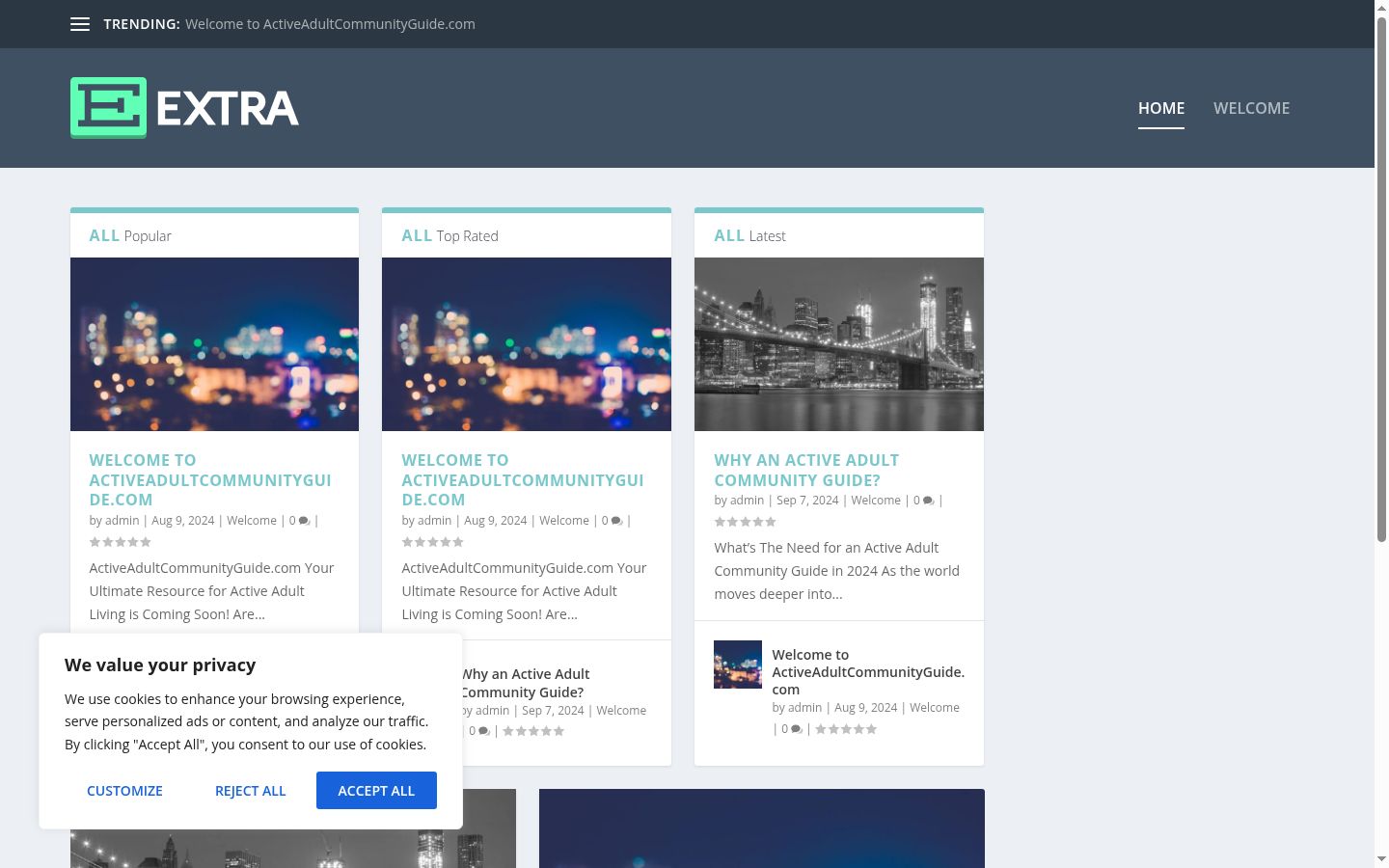The height and width of the screenshot is (868, 1389).
Task: Click Popular post excerpt text
Action: tap(212, 591)
